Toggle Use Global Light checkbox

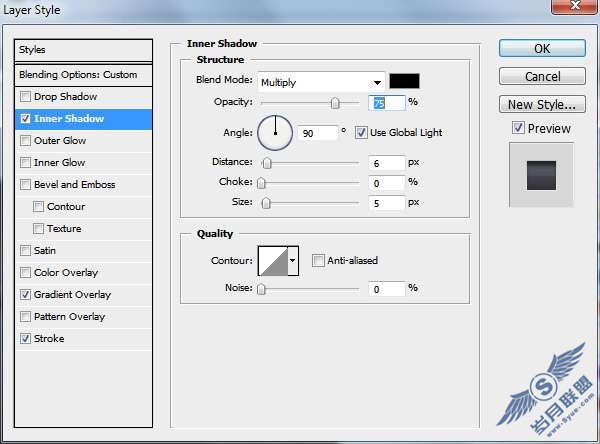click(361, 133)
